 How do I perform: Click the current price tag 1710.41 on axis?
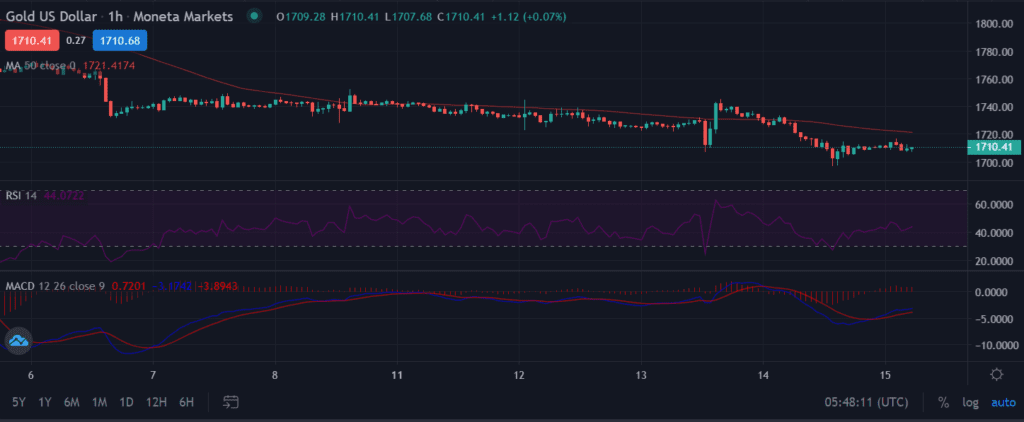pos(993,148)
